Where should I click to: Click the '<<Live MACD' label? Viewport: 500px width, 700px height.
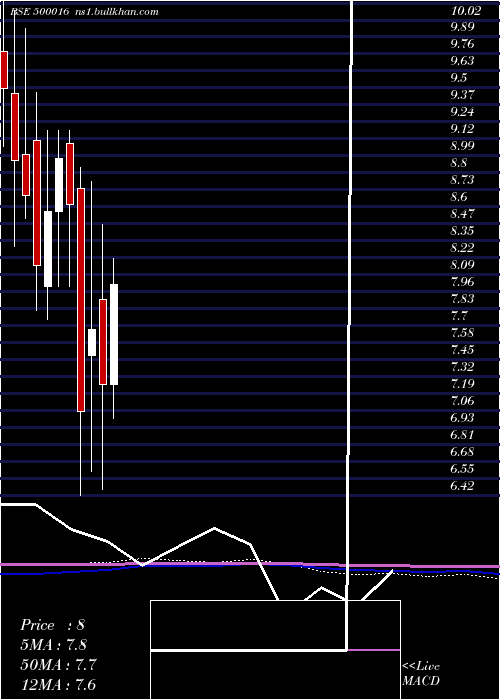pyautogui.click(x=421, y=674)
